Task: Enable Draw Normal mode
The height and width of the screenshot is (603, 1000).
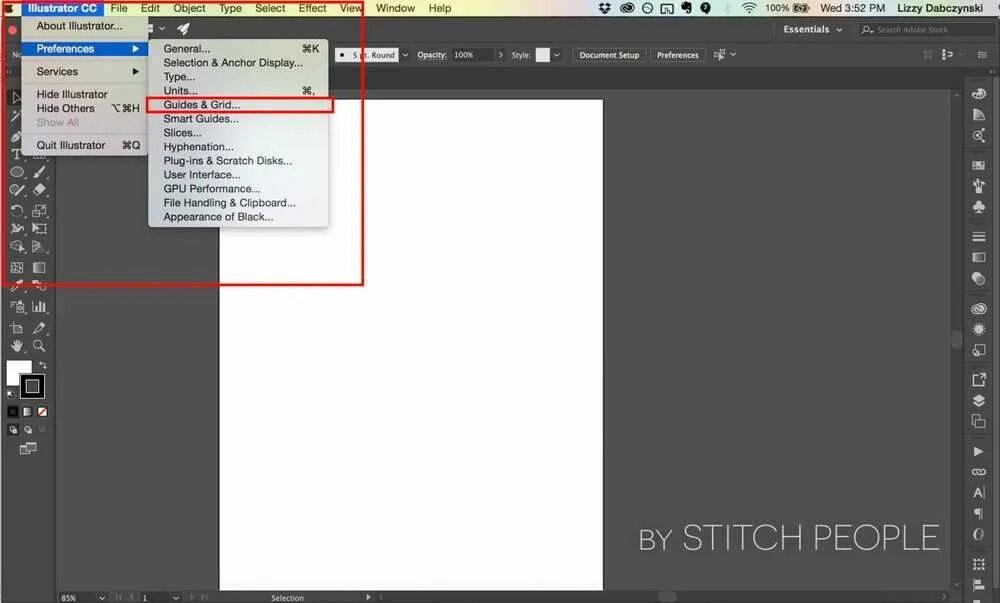Action: (x=13, y=430)
